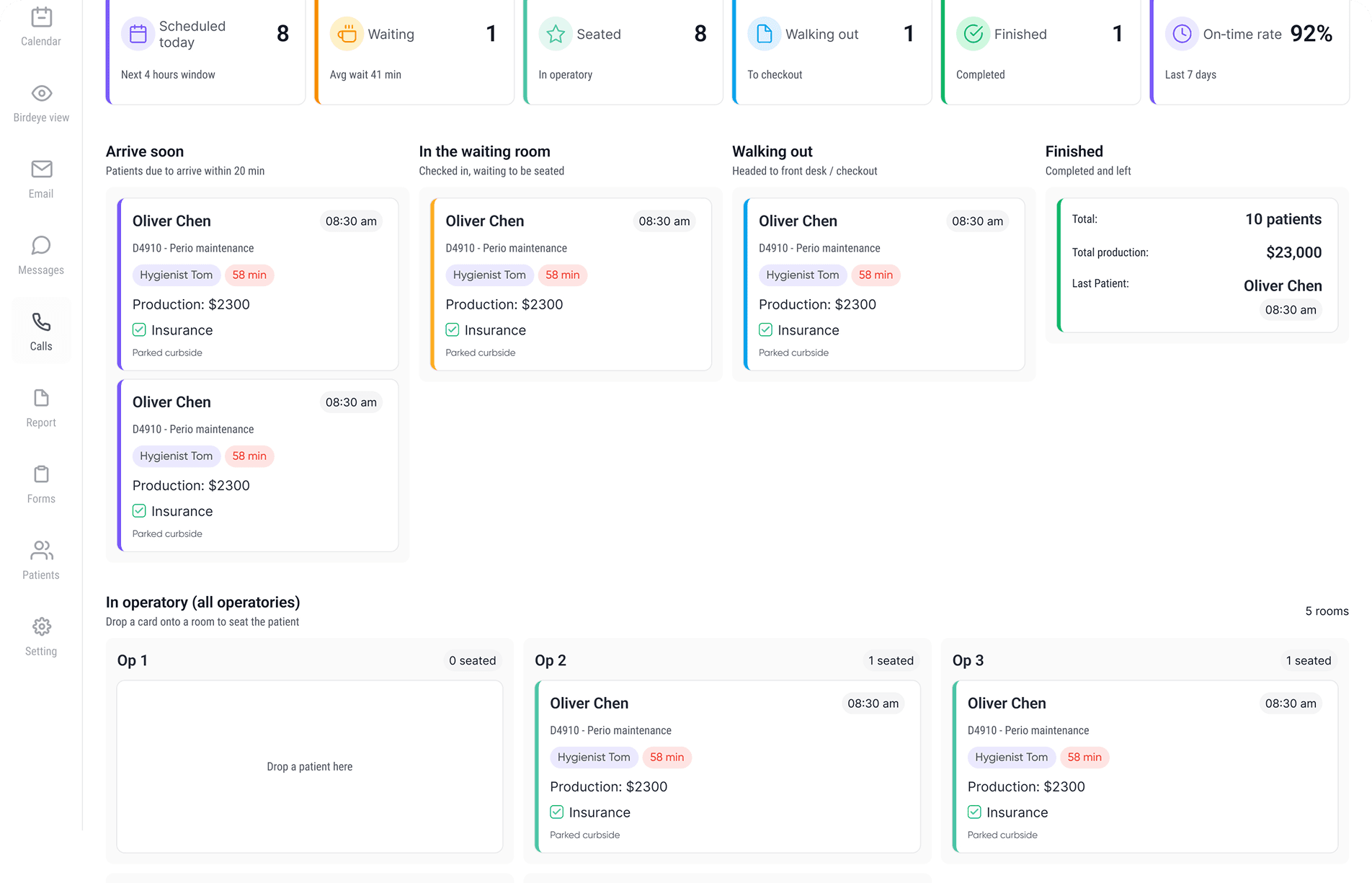Click the Scheduled today summary card
Viewport: 1372px width, 883px height.
point(205,50)
